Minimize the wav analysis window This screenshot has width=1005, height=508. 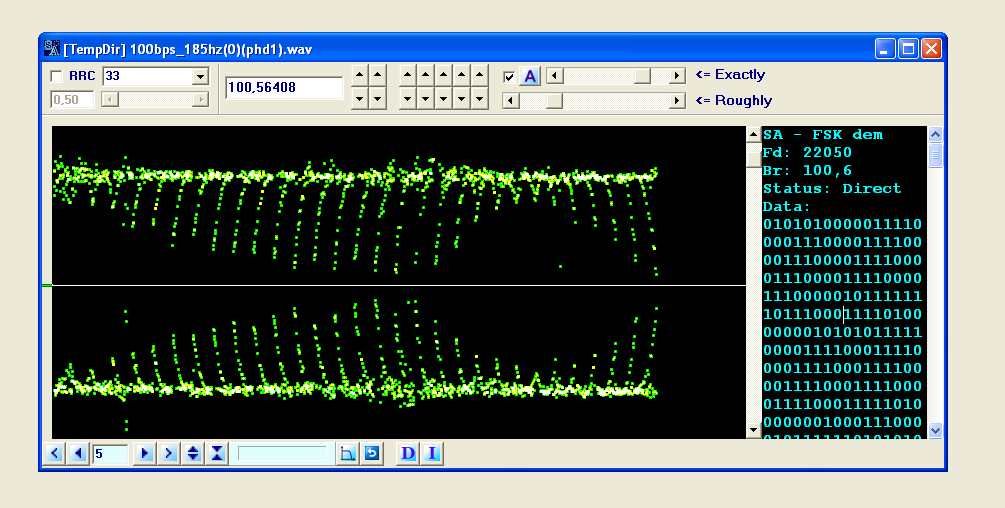(x=886, y=49)
